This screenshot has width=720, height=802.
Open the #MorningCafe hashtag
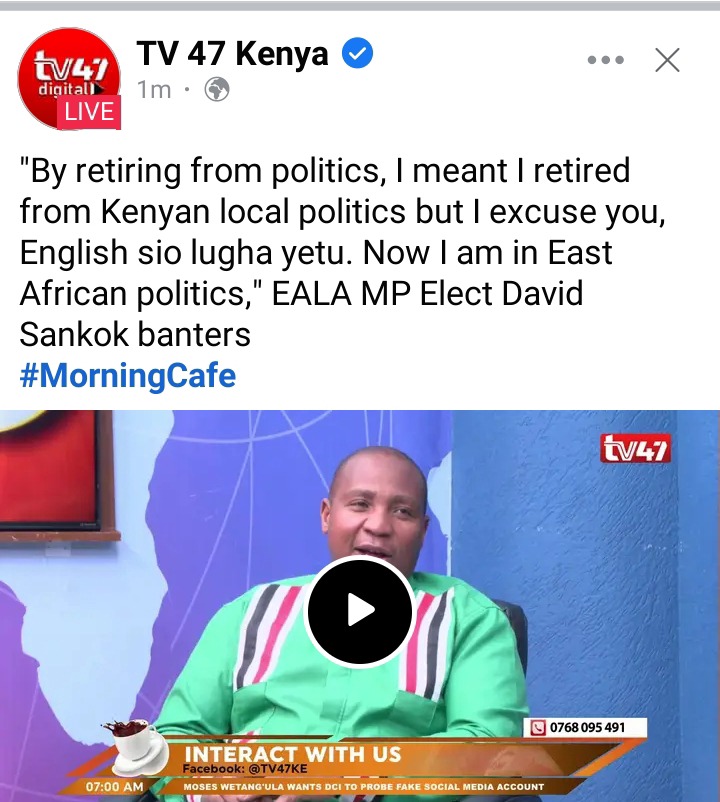[128, 376]
